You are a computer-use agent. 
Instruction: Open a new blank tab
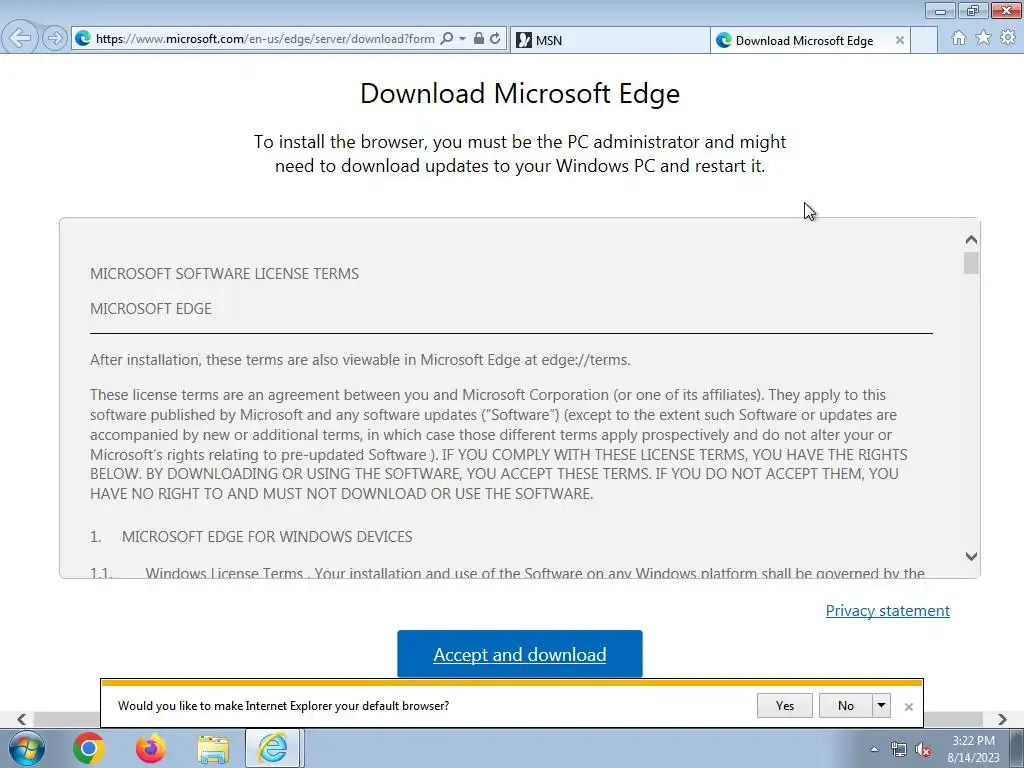924,40
